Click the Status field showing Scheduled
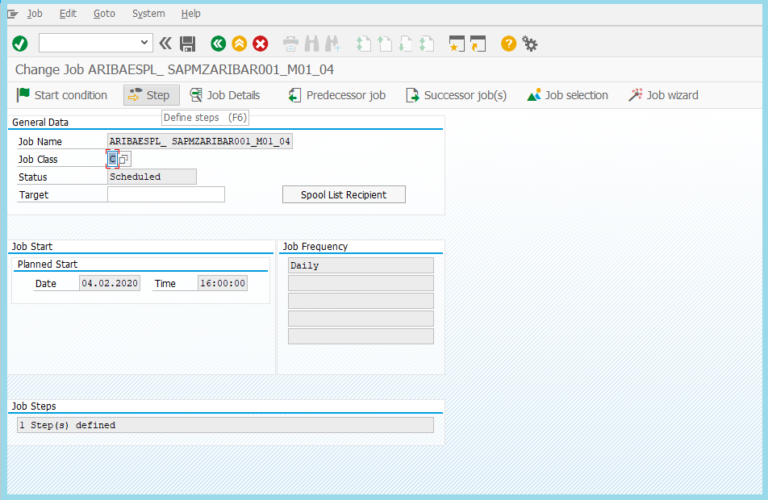The height and width of the screenshot is (500, 768). coord(152,177)
